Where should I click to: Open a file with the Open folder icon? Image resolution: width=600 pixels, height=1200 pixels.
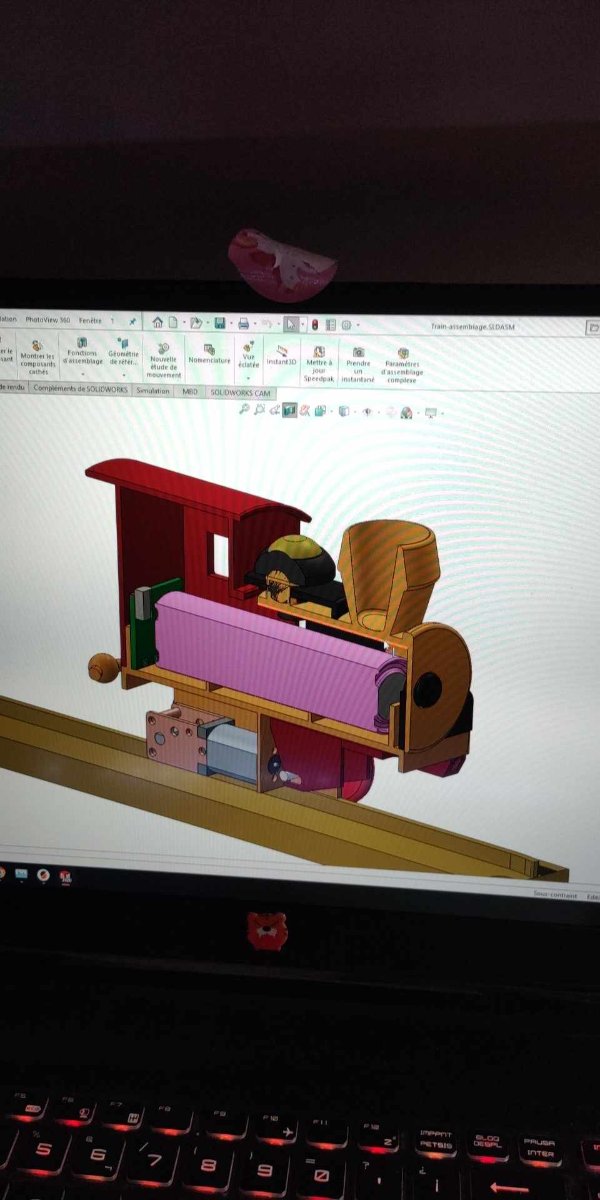pyautogui.click(x=196, y=323)
